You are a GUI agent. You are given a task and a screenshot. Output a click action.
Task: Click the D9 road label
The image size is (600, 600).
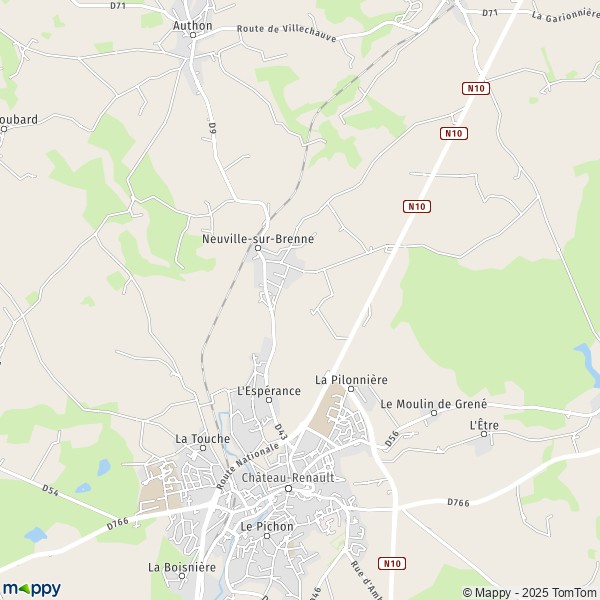click(x=213, y=128)
